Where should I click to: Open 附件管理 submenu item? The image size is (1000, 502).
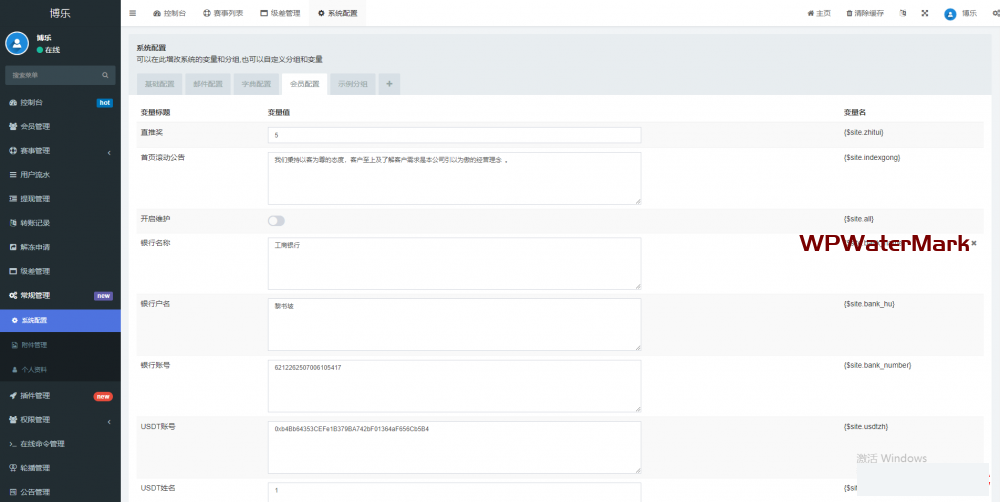coord(34,345)
